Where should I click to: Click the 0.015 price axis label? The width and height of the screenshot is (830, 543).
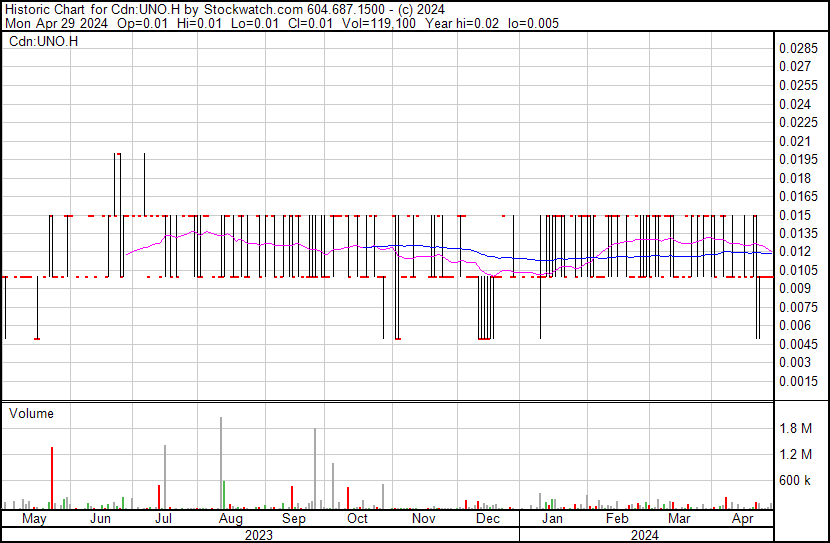click(796, 215)
